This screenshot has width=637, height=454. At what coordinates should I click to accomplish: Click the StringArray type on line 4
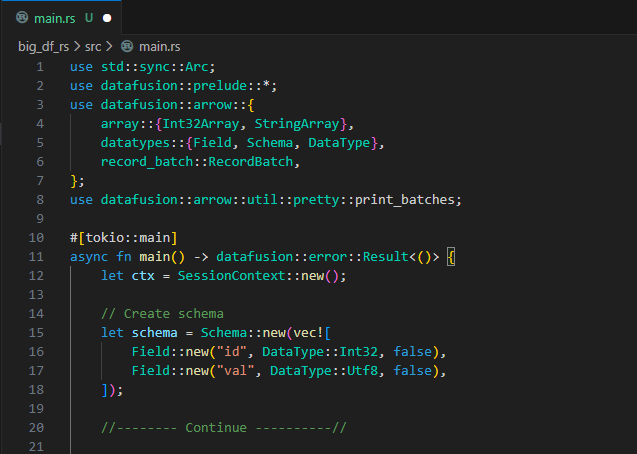coord(299,124)
